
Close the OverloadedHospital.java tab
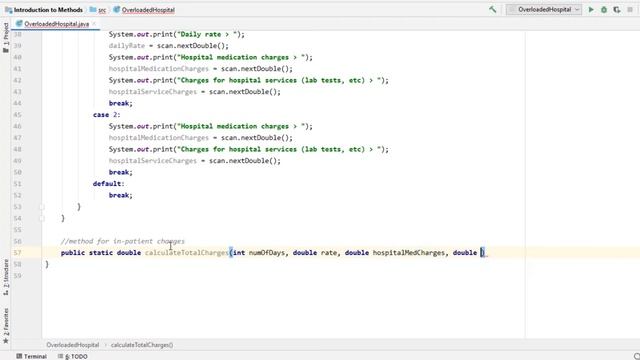pos(94,24)
